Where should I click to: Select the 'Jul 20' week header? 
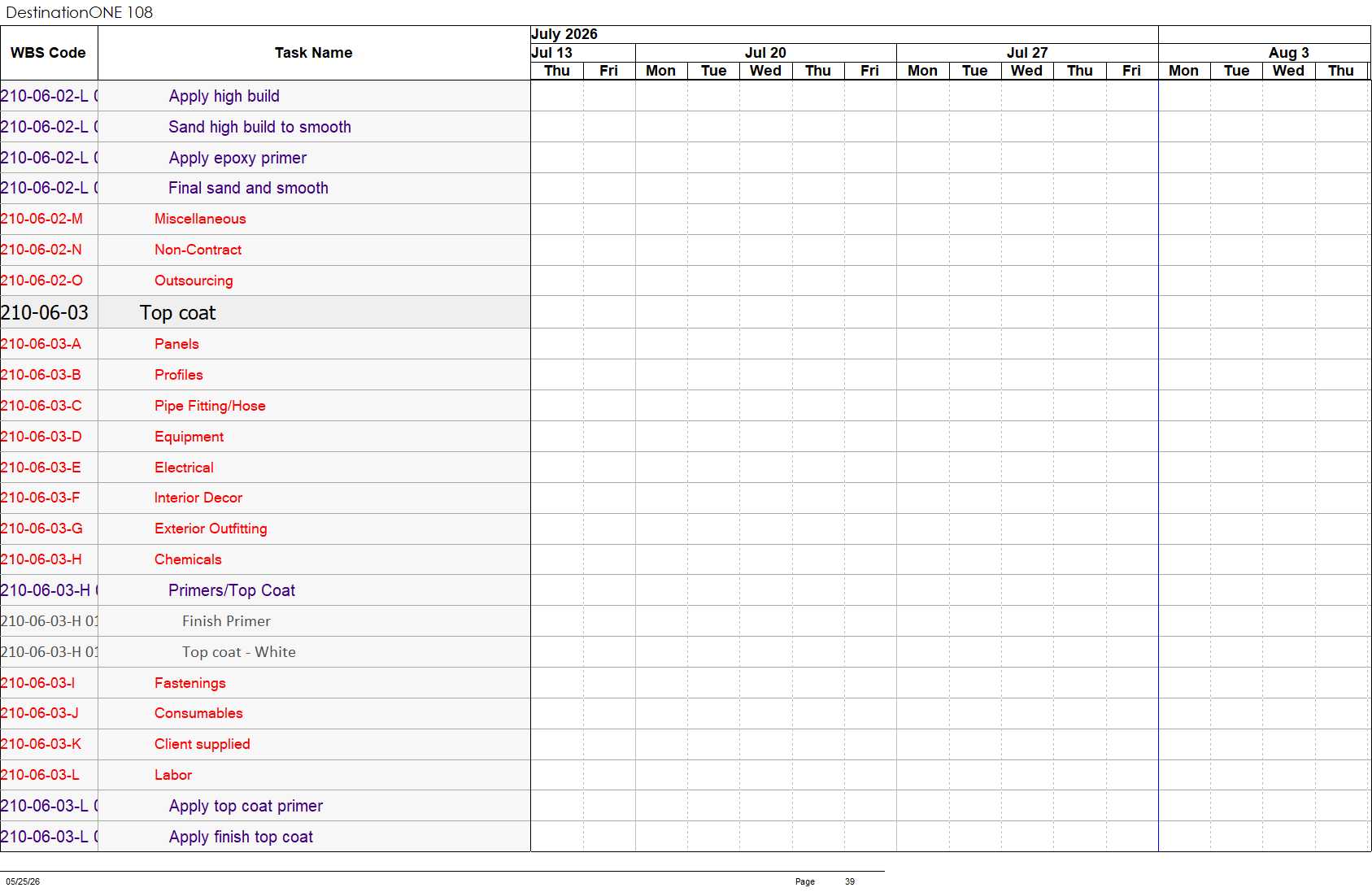tap(765, 53)
